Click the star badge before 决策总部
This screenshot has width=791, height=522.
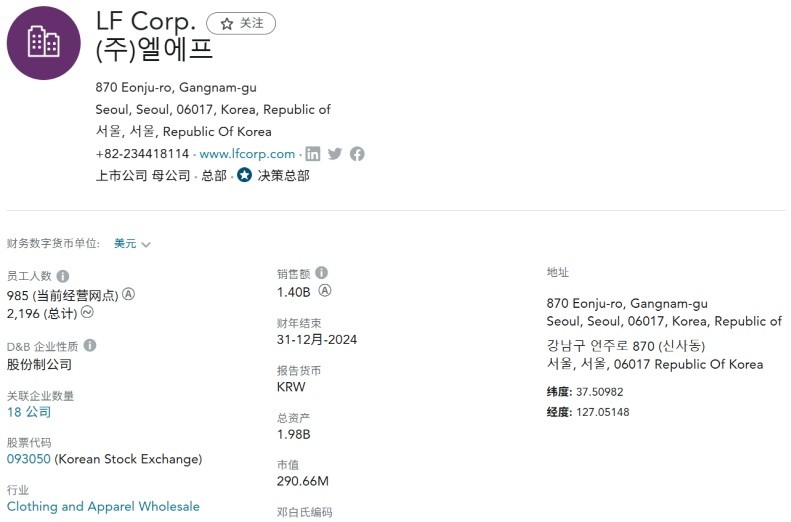click(x=244, y=175)
